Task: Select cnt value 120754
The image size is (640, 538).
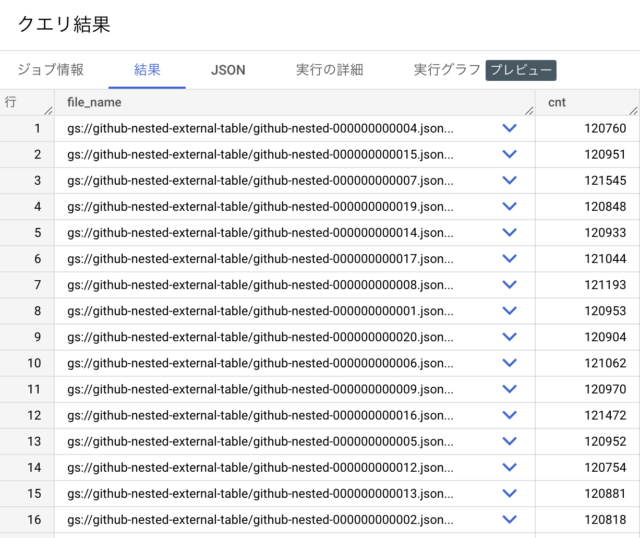Action: pos(605,467)
